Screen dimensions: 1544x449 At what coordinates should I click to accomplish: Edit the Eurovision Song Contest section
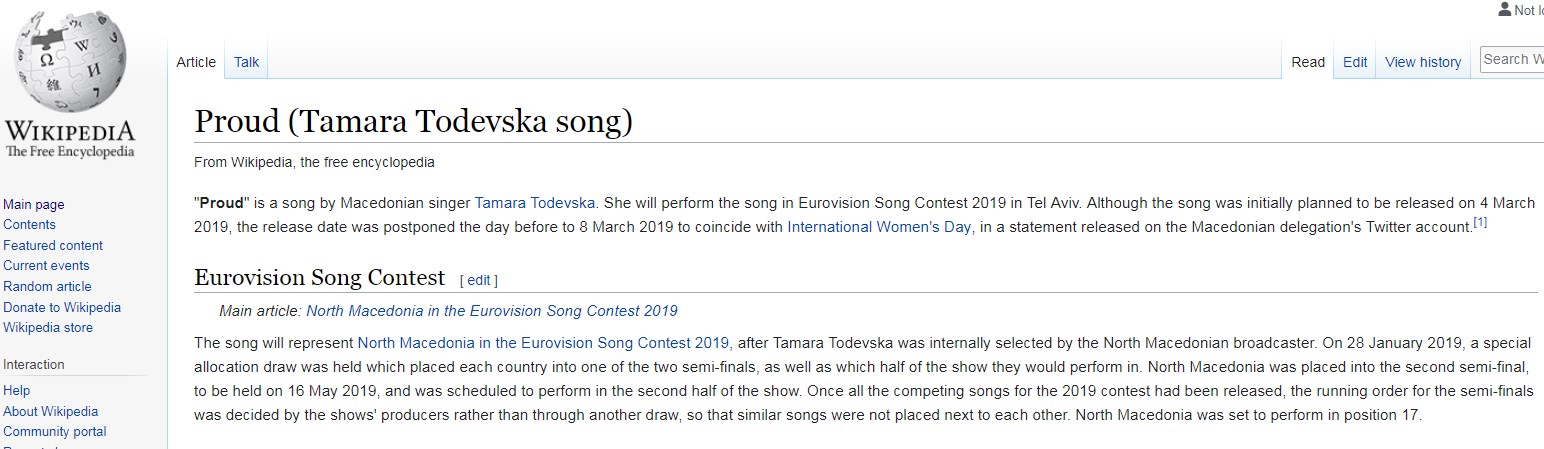coord(479,280)
